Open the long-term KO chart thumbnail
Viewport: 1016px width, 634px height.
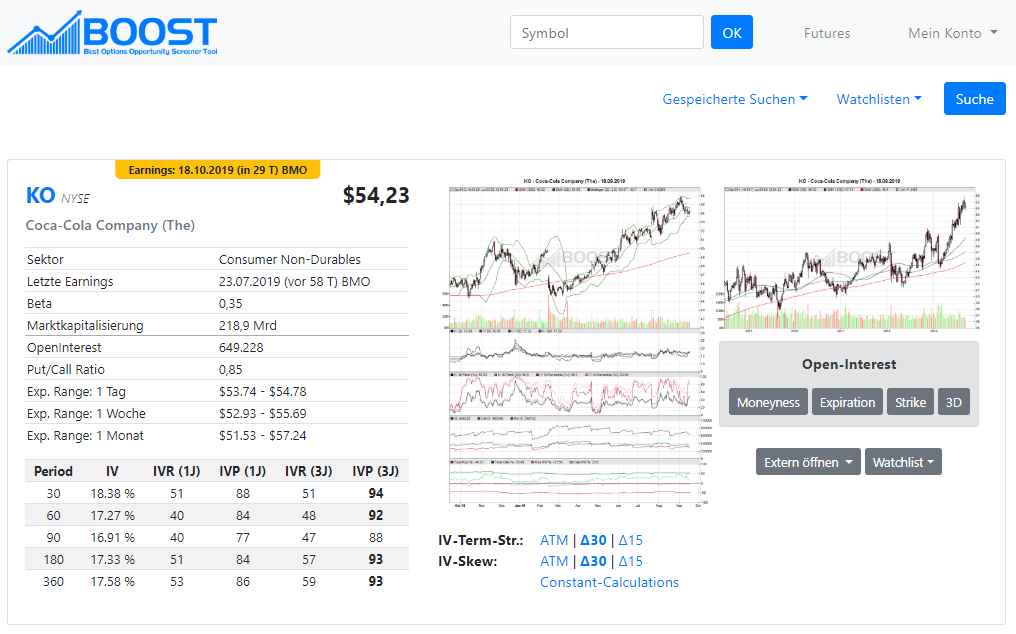(x=851, y=254)
